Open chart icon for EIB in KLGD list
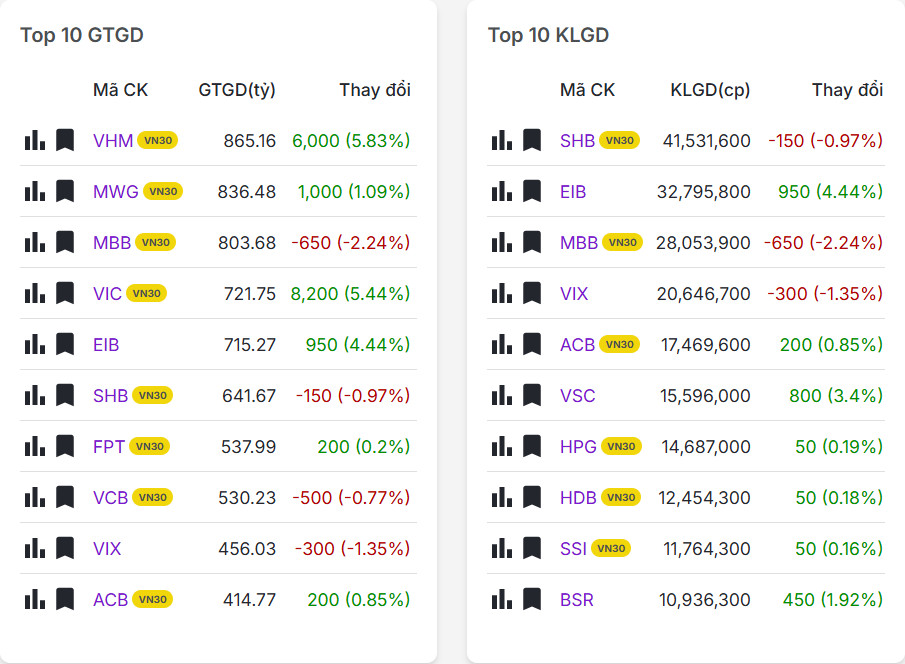905x664 pixels. [x=502, y=191]
